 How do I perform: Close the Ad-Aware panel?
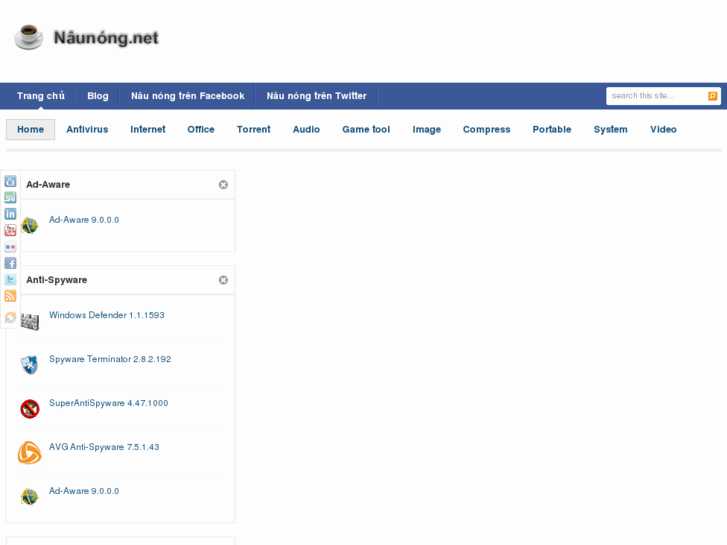[x=223, y=185]
